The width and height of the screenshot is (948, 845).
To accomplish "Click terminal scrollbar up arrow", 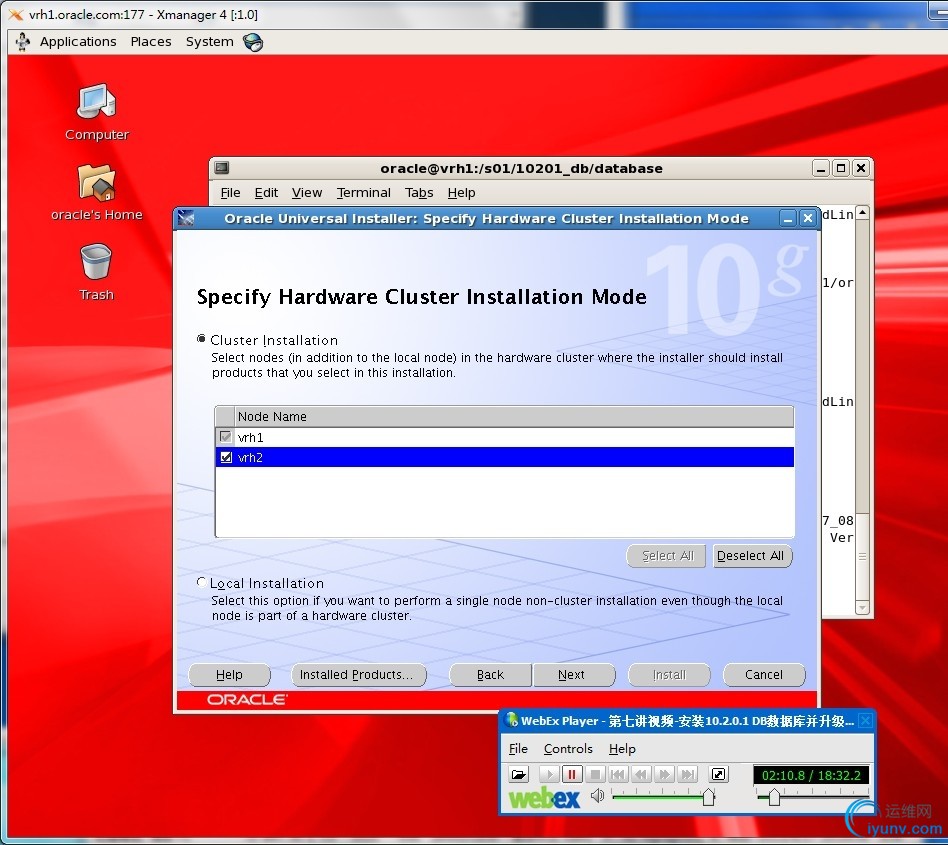I will pos(863,213).
